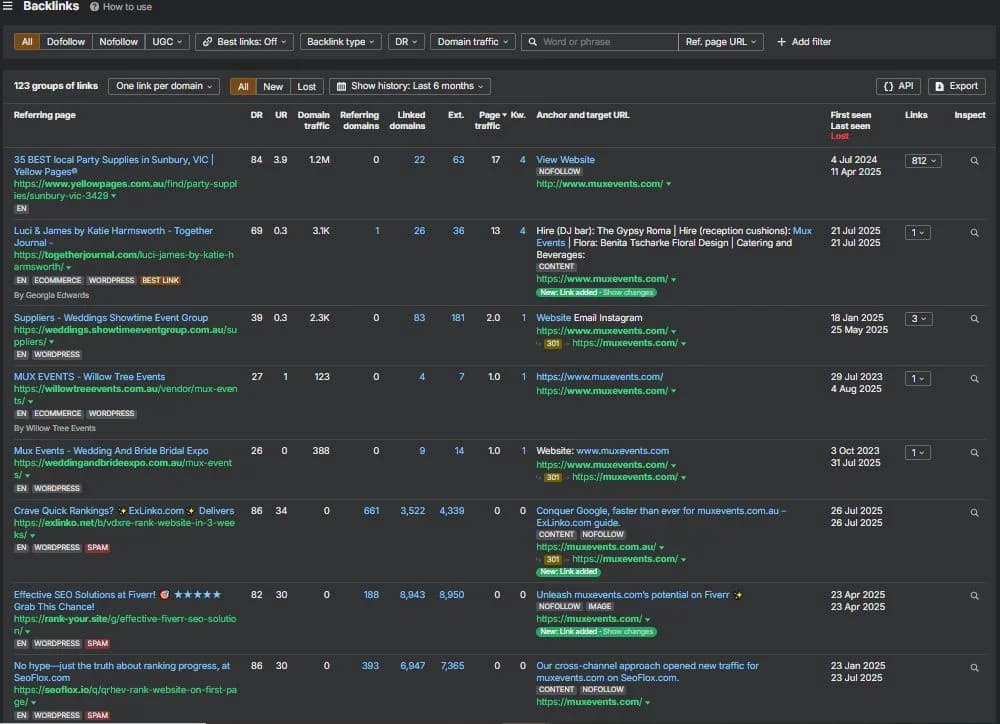This screenshot has height=724, width=1000.
Task: Click 661 referring domains in ExLinko row
Action: pos(371,510)
